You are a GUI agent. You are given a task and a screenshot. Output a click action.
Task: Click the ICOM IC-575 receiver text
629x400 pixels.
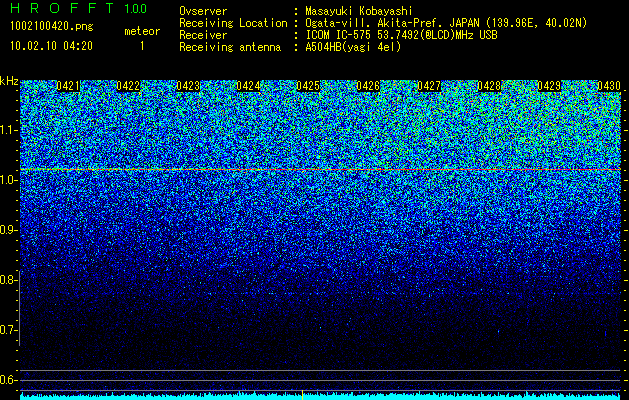(x=401, y=35)
